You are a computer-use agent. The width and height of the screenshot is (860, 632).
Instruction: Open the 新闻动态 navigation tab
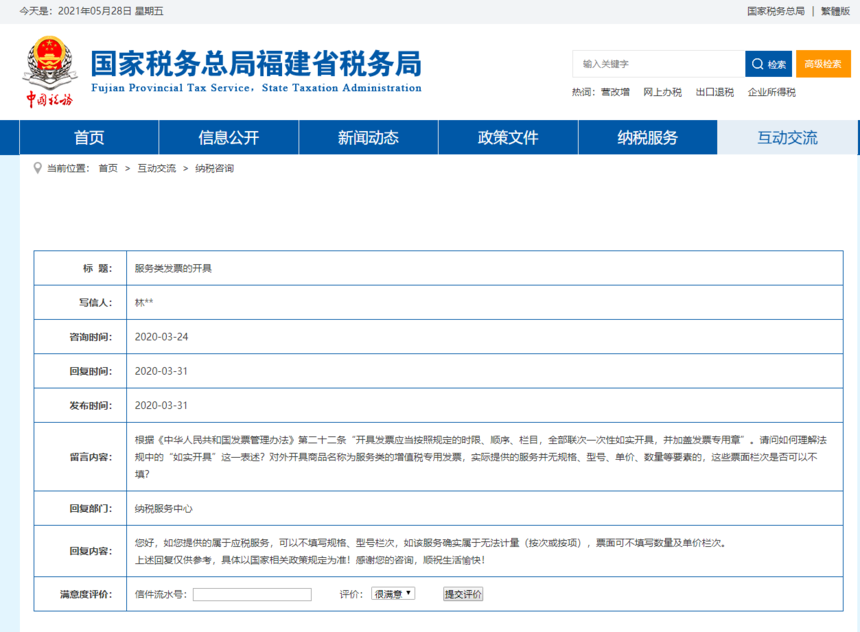368,138
